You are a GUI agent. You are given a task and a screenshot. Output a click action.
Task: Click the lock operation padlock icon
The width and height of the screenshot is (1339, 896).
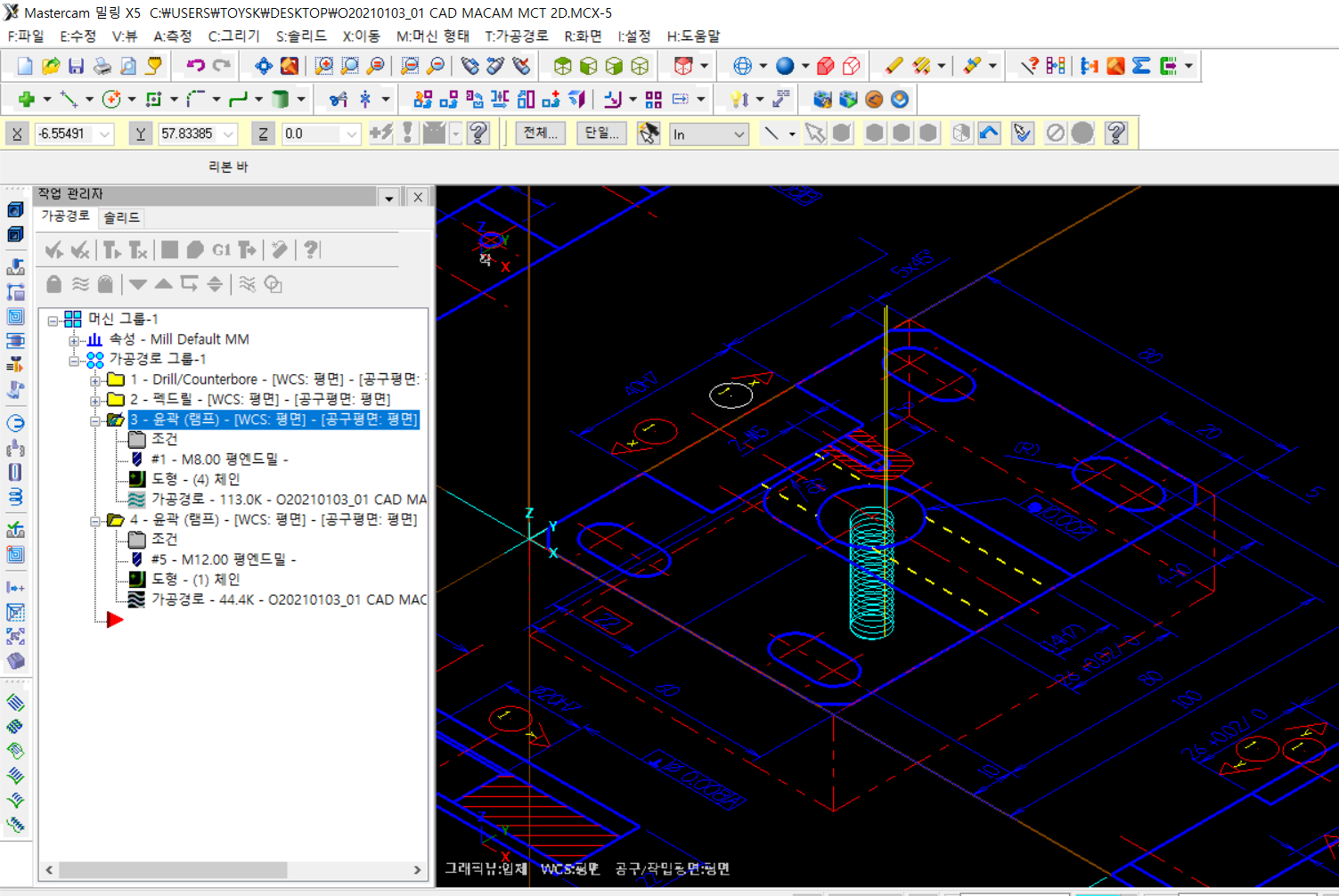tap(54, 284)
